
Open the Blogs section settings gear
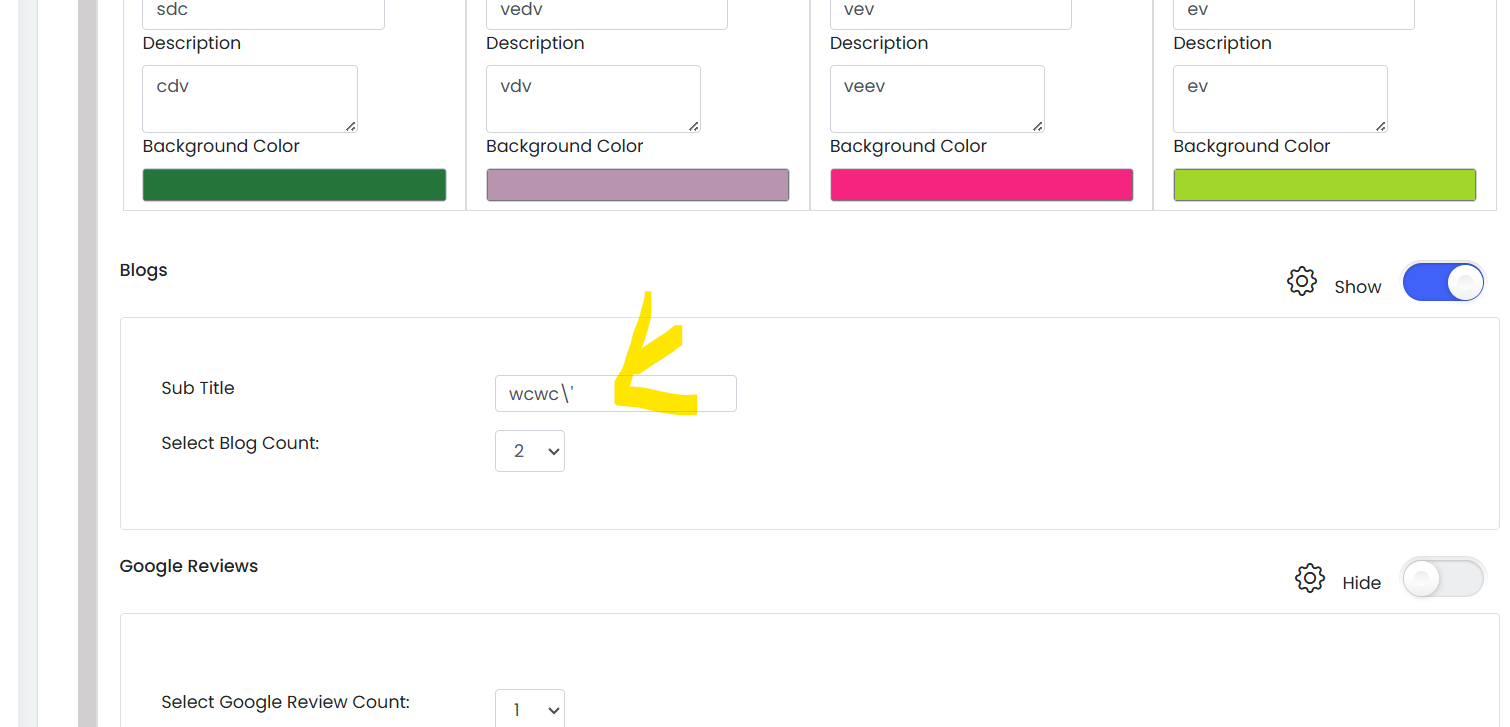click(1301, 281)
